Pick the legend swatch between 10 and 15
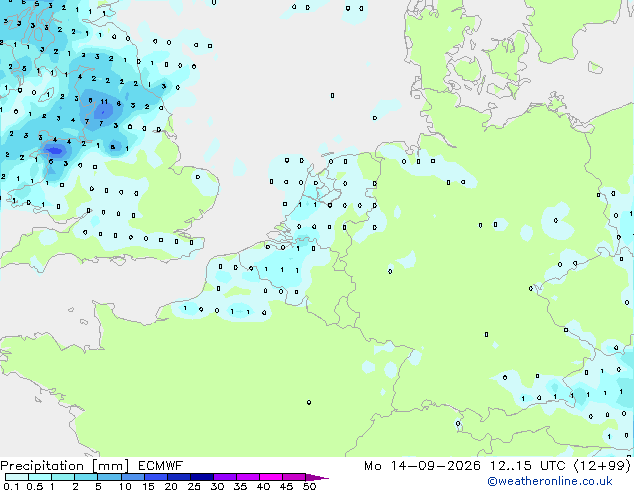 133,477
